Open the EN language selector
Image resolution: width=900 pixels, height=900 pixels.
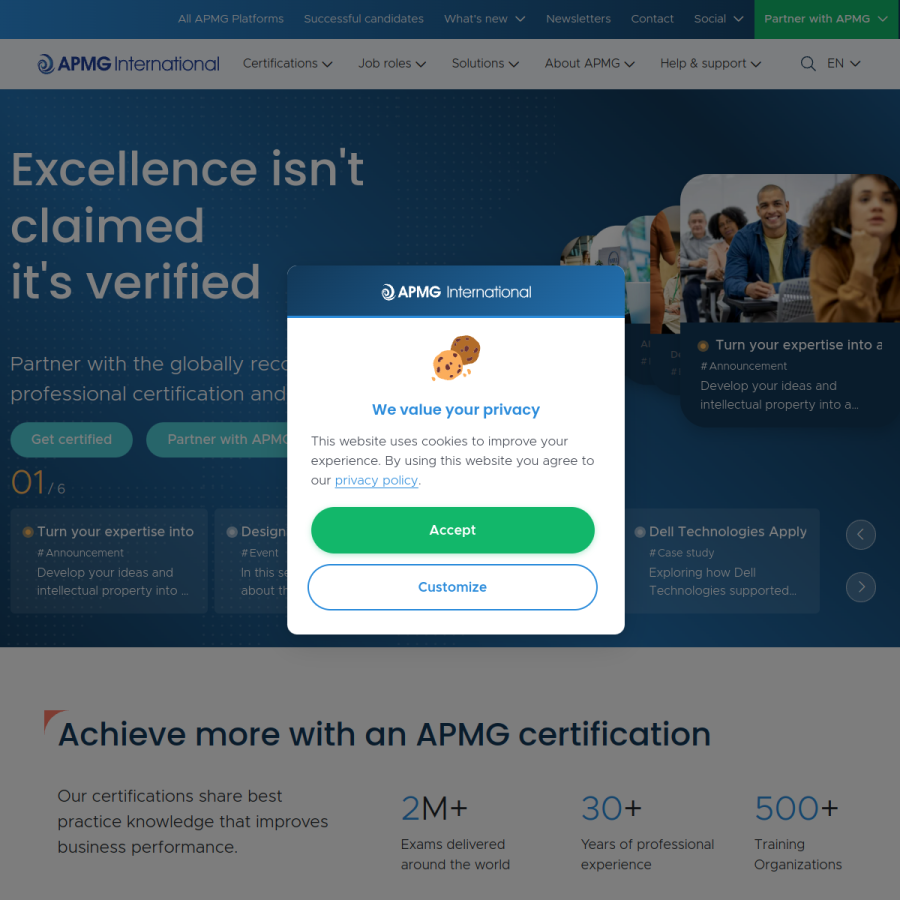tap(843, 64)
